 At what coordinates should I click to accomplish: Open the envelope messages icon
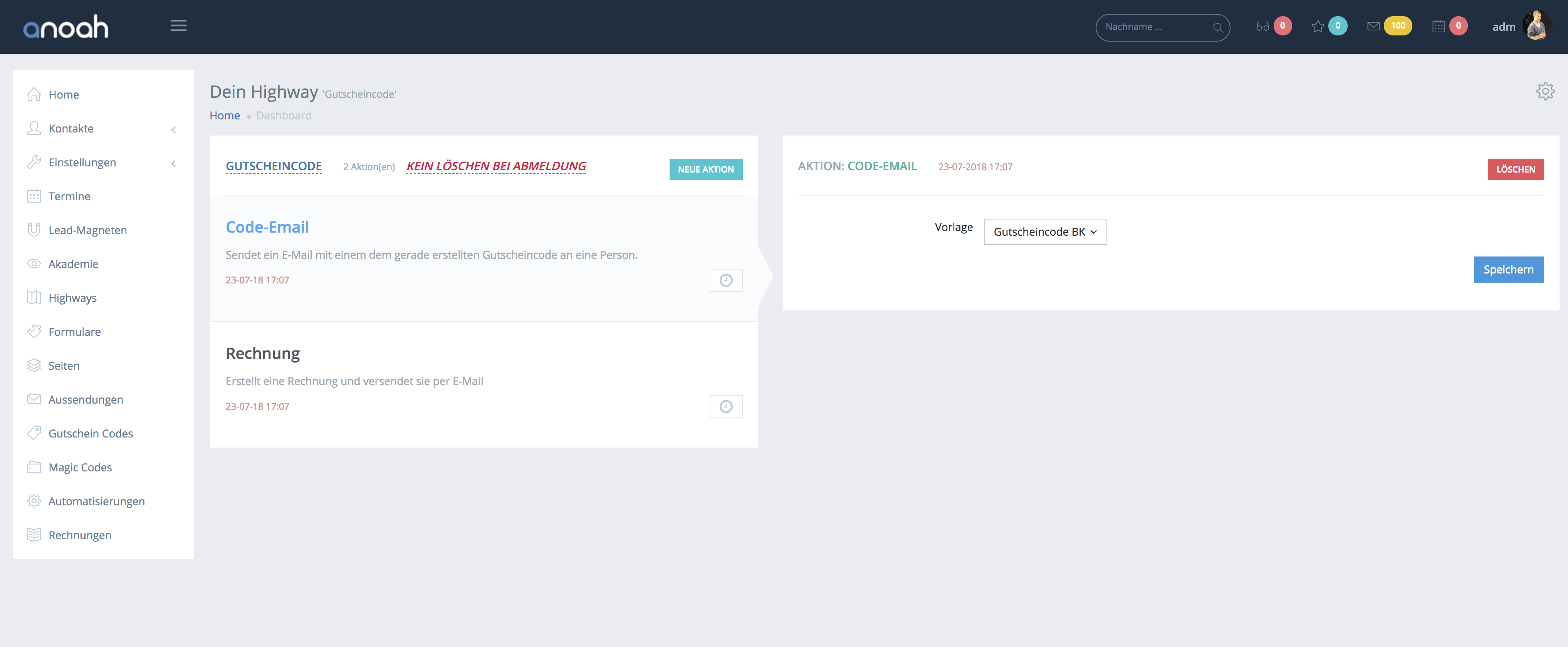click(x=1373, y=26)
